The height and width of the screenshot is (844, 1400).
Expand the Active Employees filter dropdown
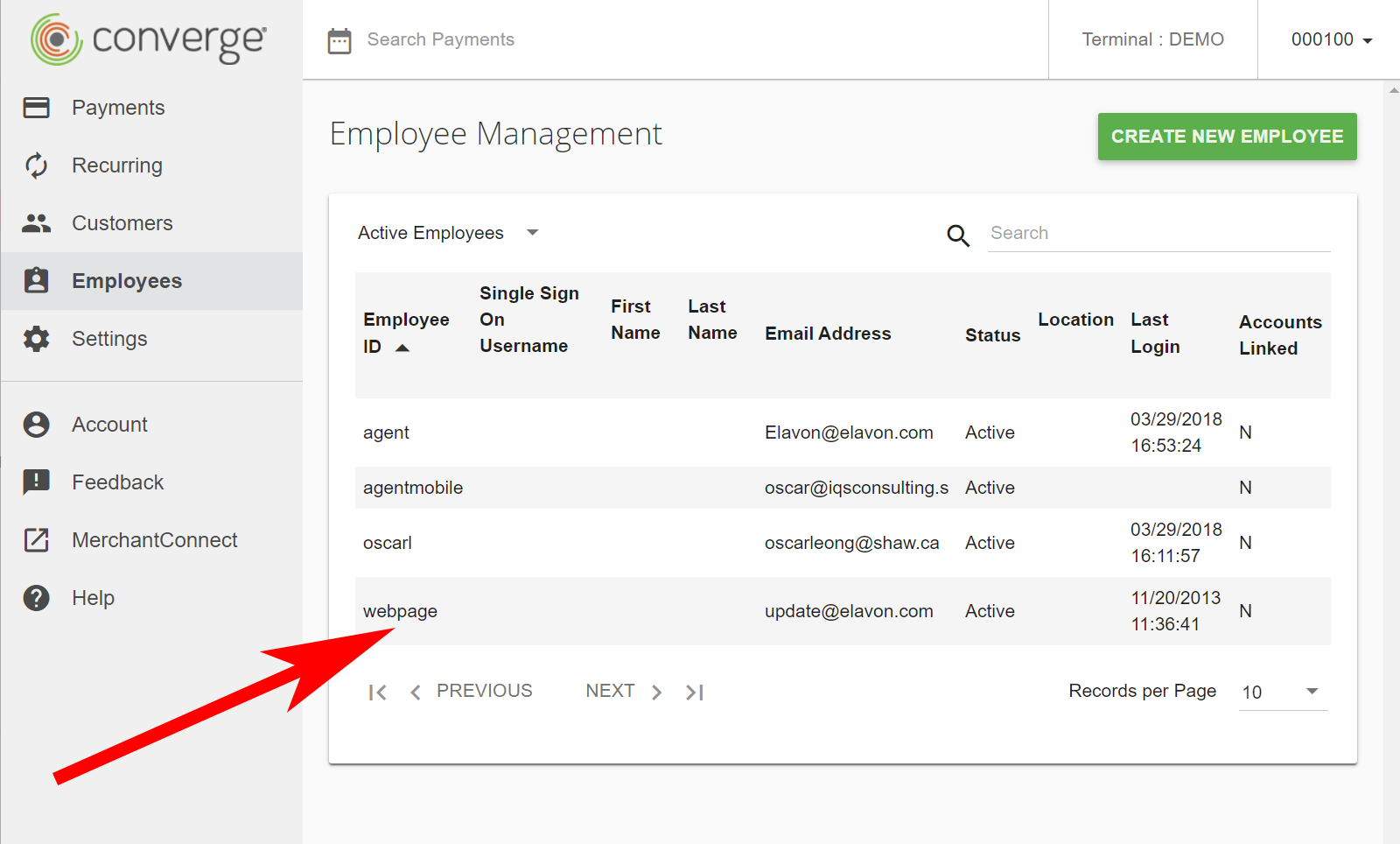[x=448, y=233]
